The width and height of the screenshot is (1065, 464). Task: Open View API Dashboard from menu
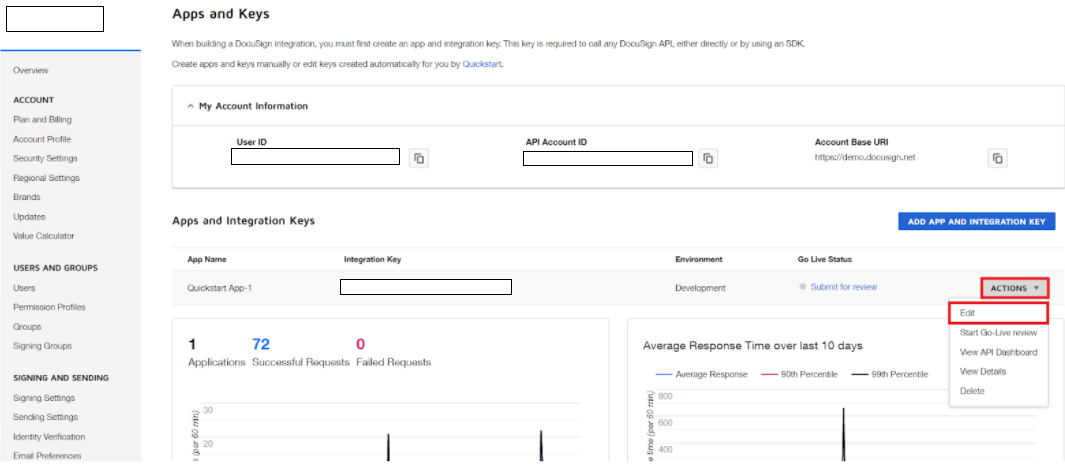998,353
